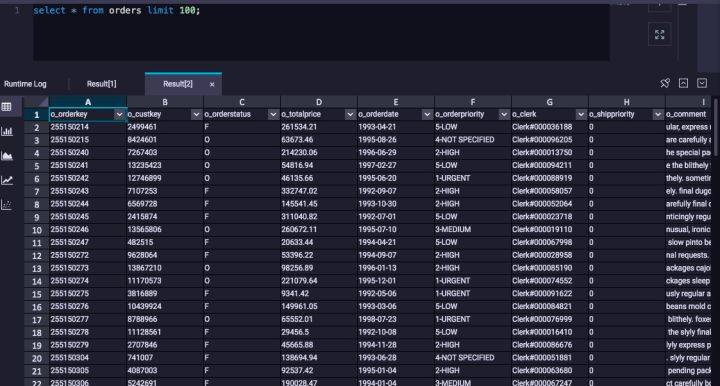Select row 10 header
Screen dimensions: 720x386
37,229
